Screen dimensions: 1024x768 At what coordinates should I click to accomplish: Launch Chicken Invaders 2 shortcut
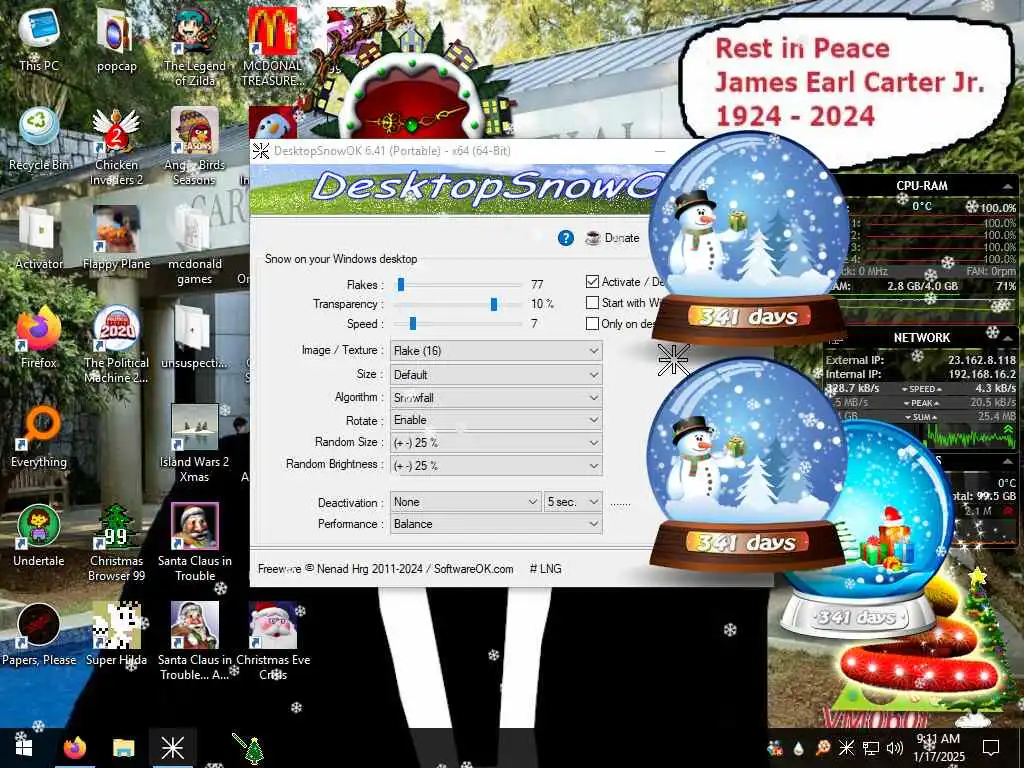coord(116,146)
